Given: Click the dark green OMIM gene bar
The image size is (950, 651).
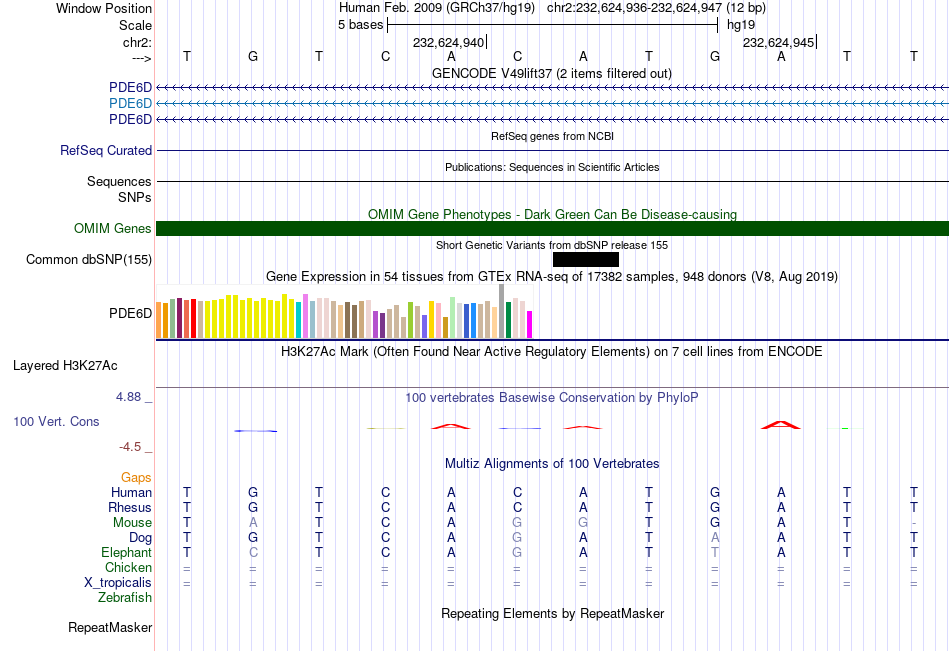Looking at the screenshot, I should [552, 229].
